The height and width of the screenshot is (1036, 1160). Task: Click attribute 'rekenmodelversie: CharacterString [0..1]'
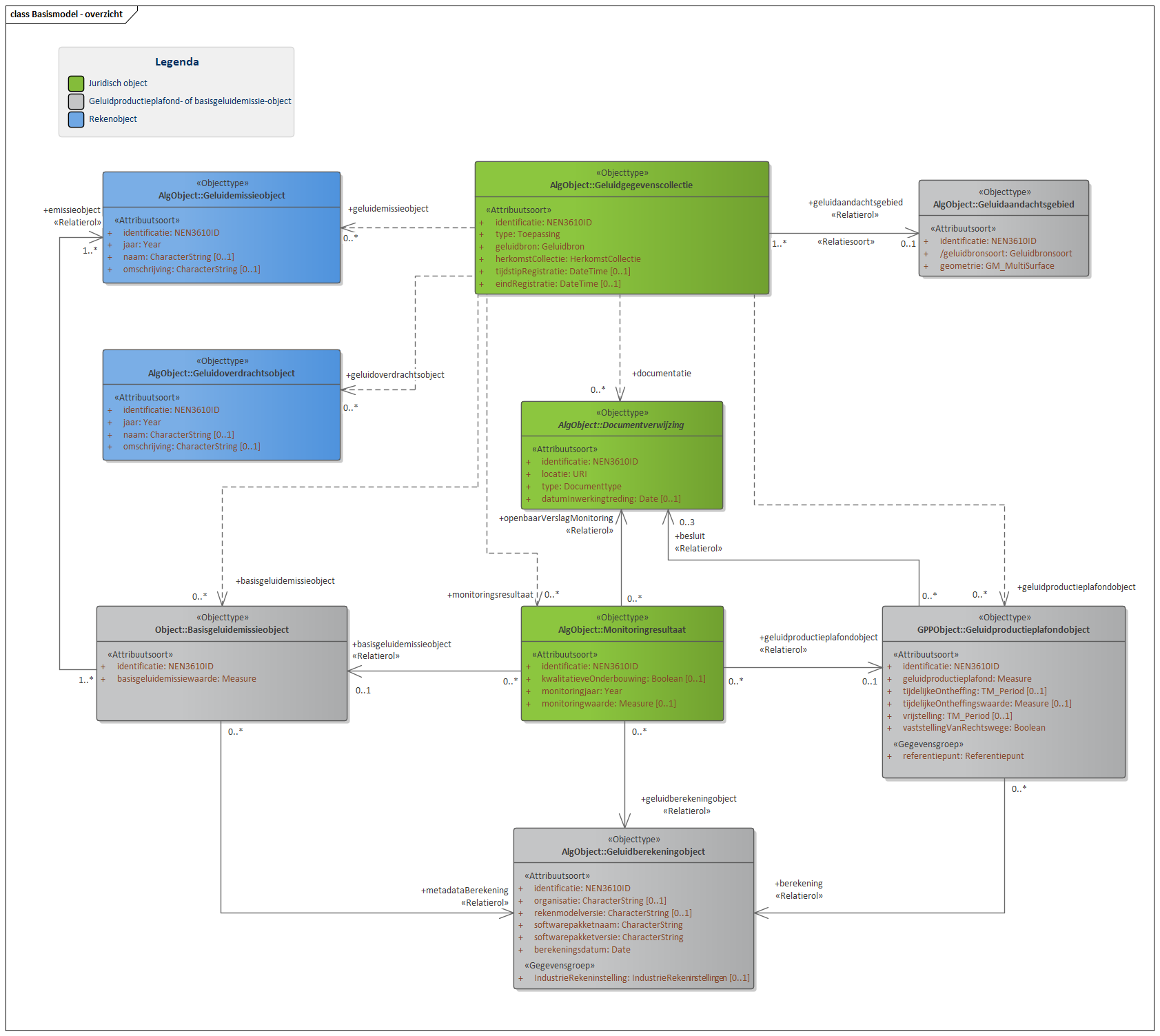613,913
